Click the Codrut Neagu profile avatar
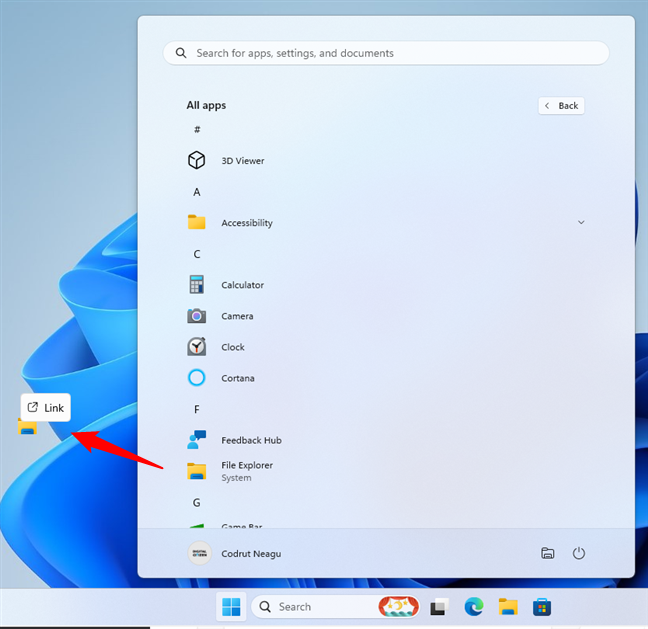Screen dimensions: 648x629 point(200,553)
